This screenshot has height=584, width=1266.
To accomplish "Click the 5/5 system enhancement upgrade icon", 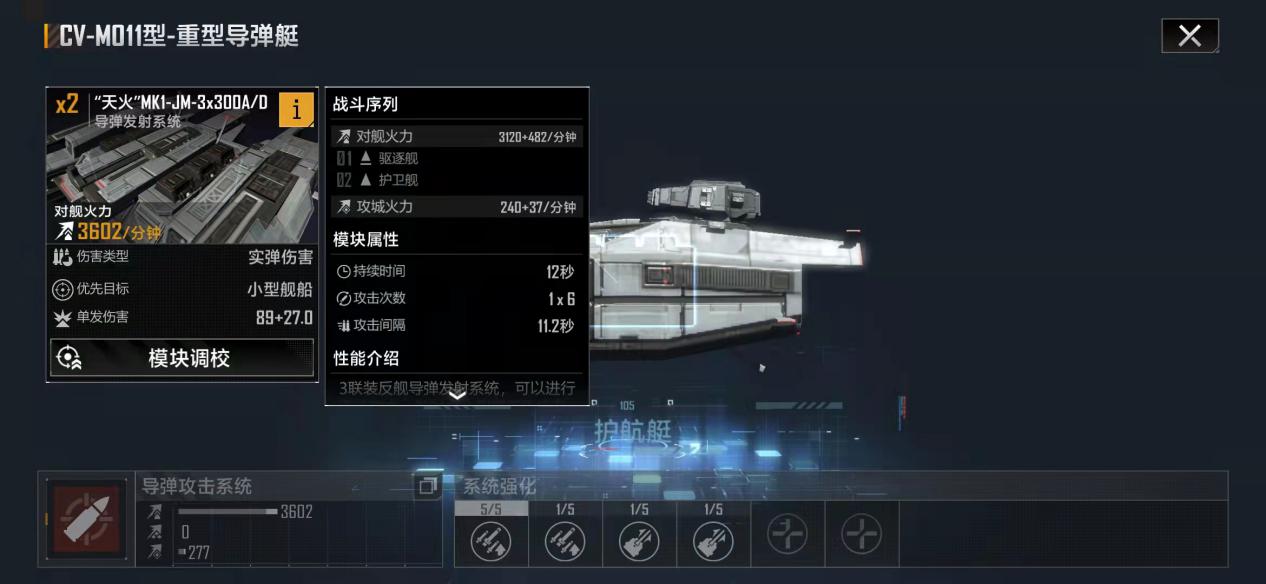I will point(491,540).
